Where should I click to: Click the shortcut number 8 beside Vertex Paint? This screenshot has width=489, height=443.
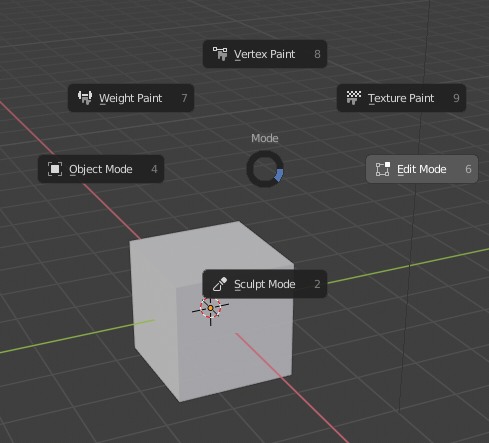(x=317, y=54)
